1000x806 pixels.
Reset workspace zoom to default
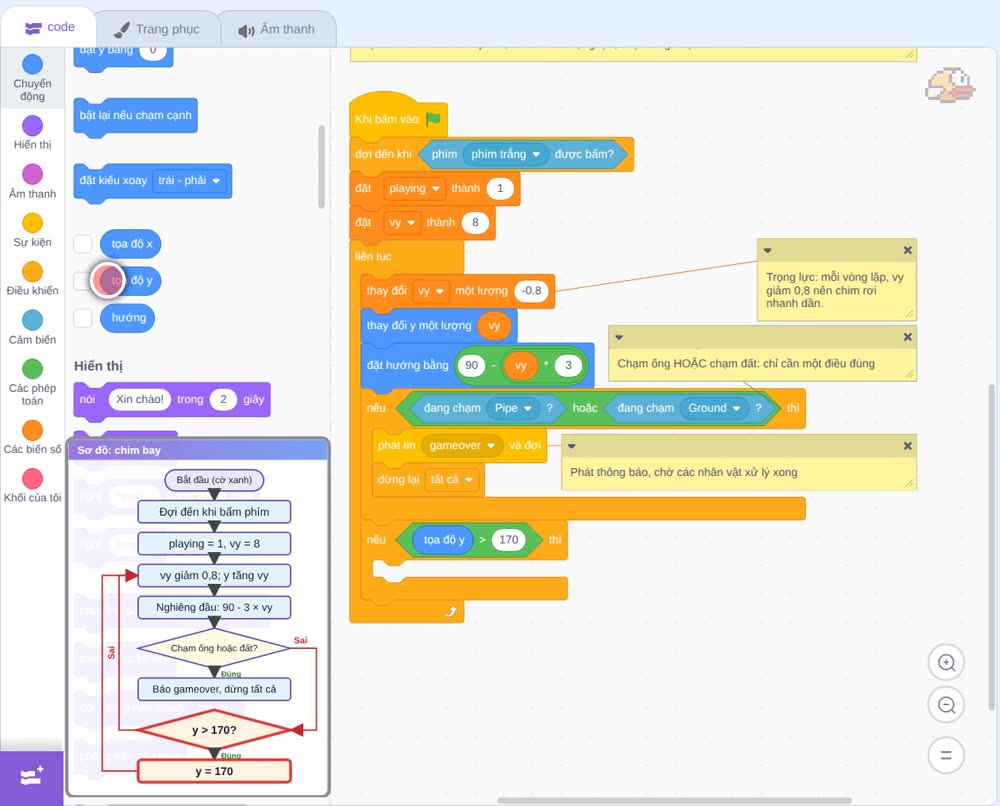946,756
